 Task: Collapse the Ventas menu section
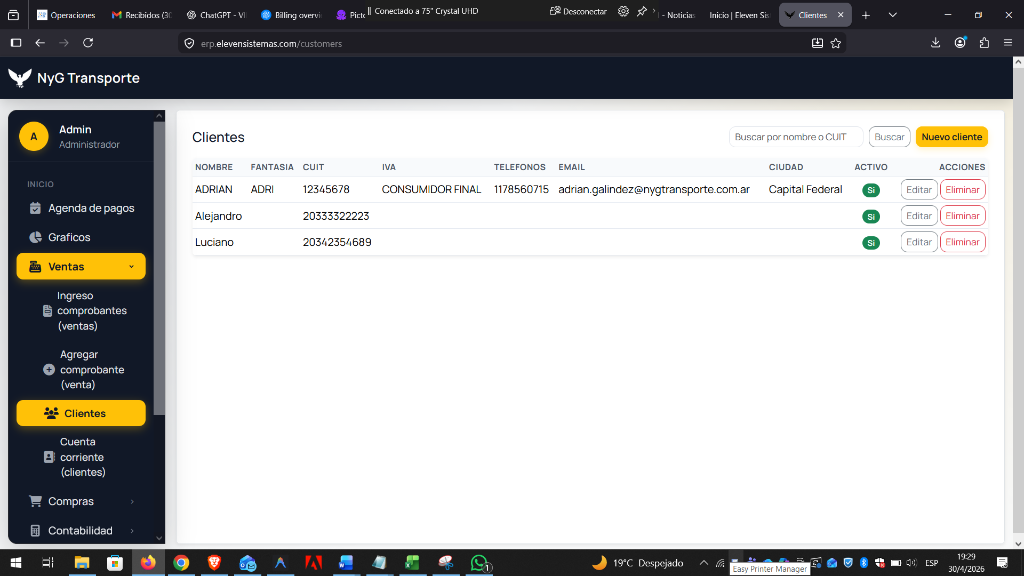click(x=81, y=266)
